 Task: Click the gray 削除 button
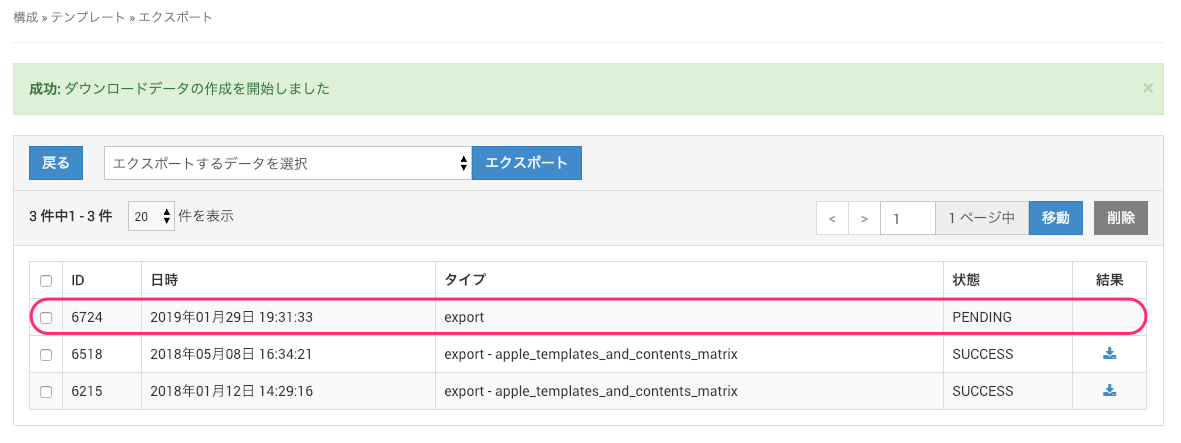tap(1121, 218)
